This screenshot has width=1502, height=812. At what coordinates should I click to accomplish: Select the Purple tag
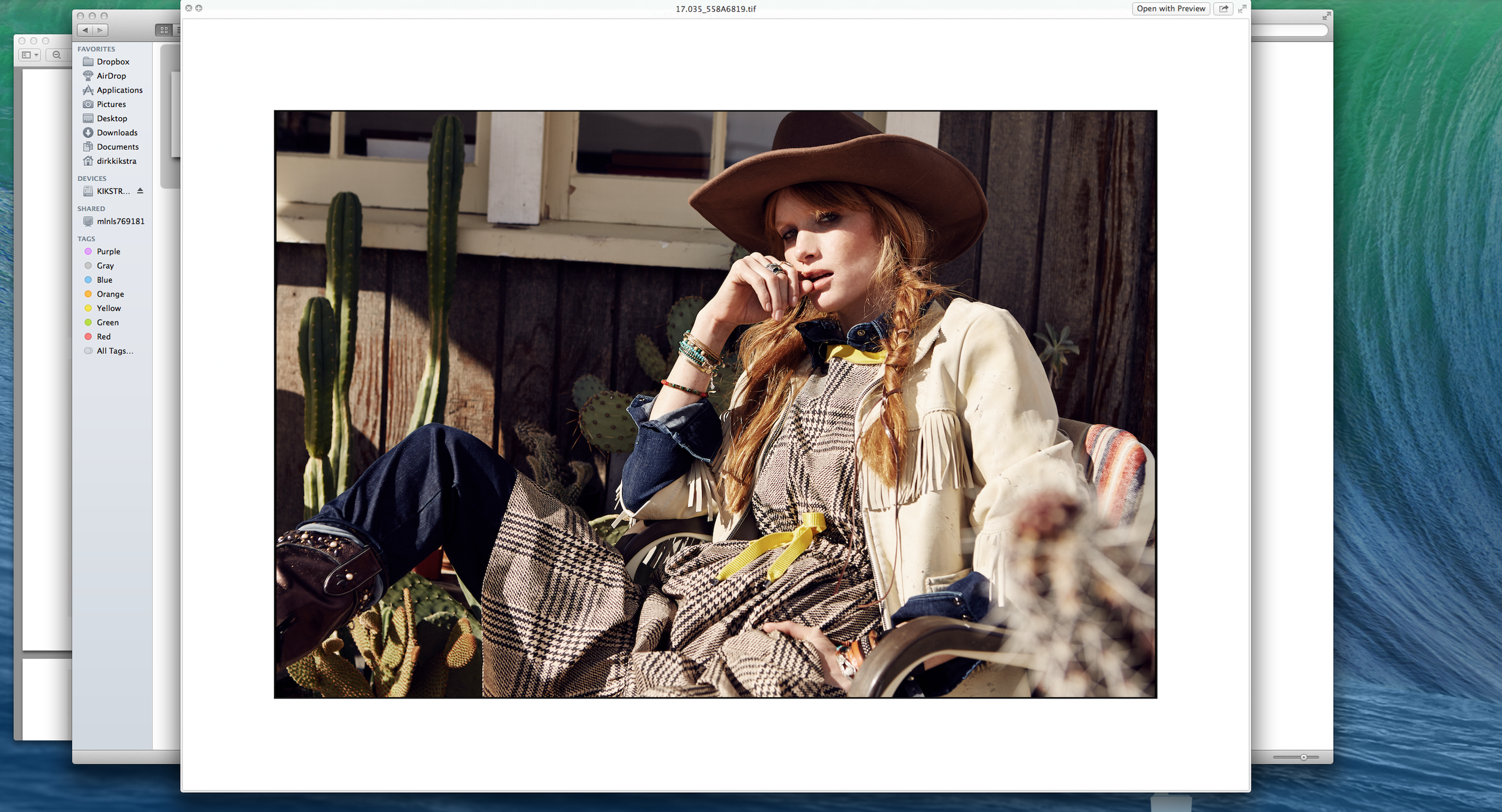pyautogui.click(x=108, y=252)
